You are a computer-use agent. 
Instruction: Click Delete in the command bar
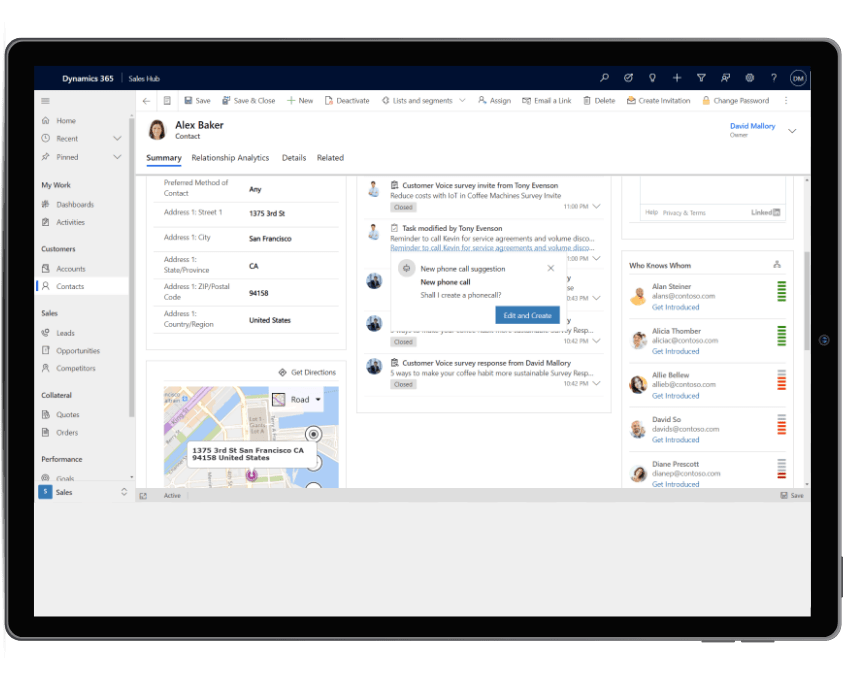599,101
